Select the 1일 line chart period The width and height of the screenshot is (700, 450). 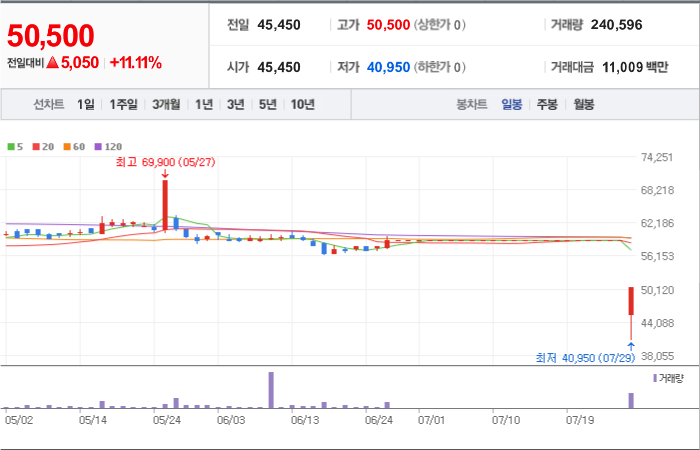point(85,104)
